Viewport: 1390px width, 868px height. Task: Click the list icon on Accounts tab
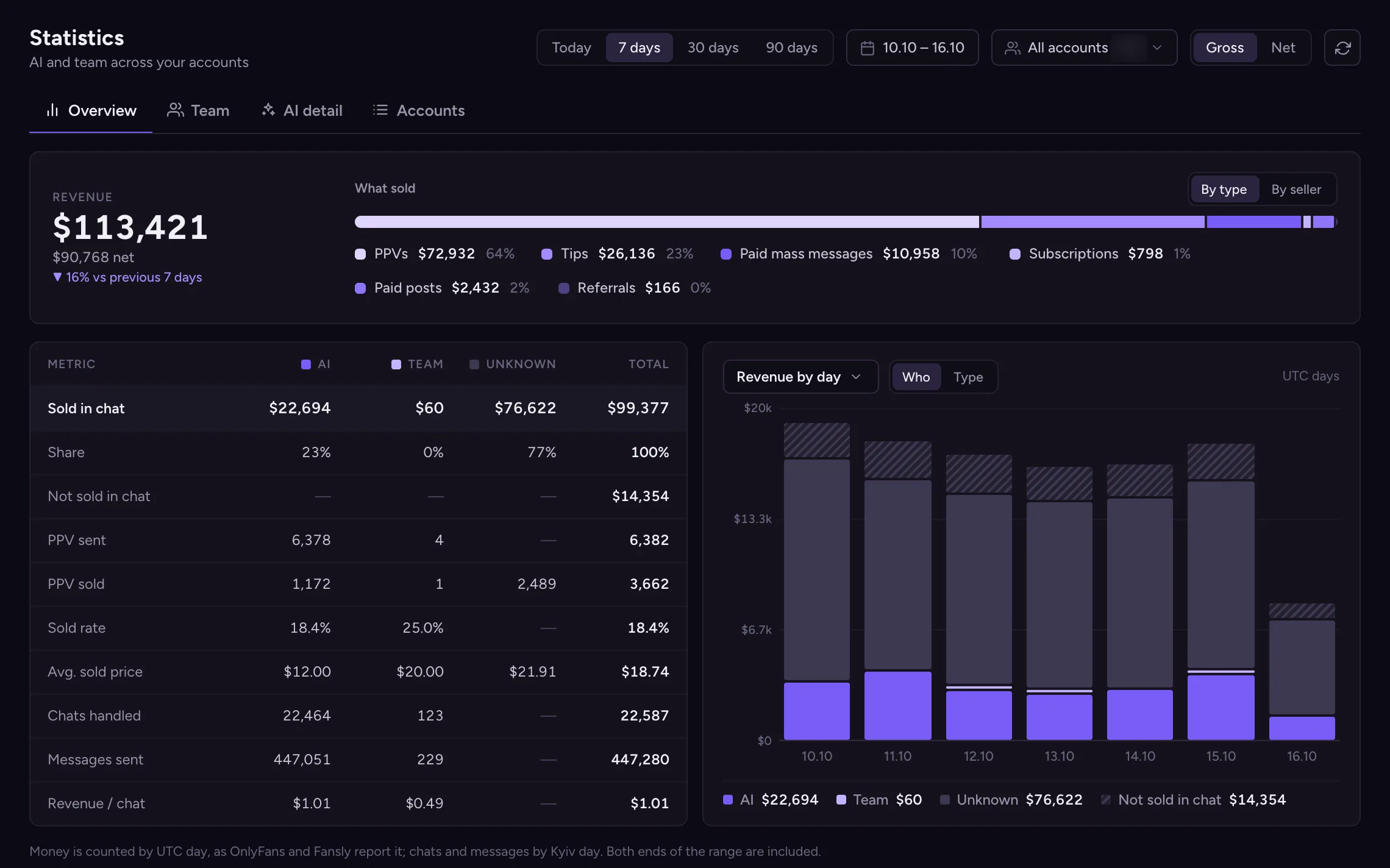point(380,110)
